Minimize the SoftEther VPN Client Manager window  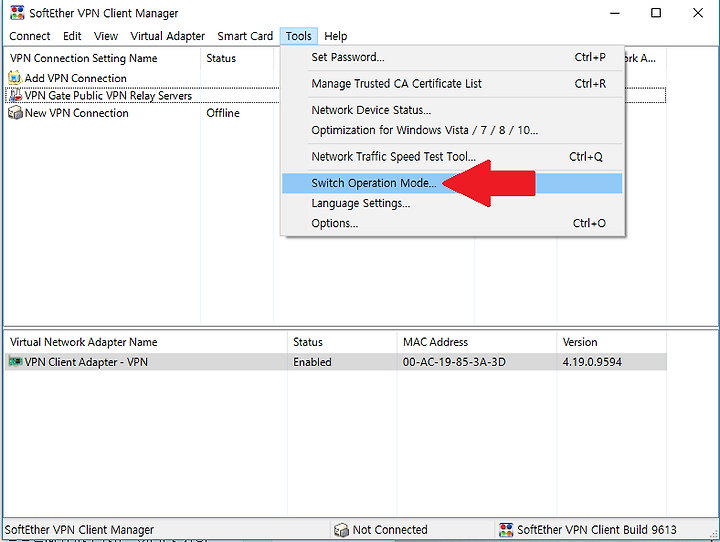(614, 13)
